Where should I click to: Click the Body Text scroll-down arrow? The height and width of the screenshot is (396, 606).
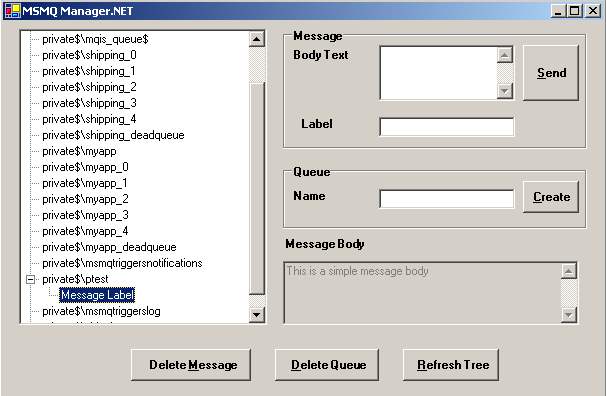(505, 91)
